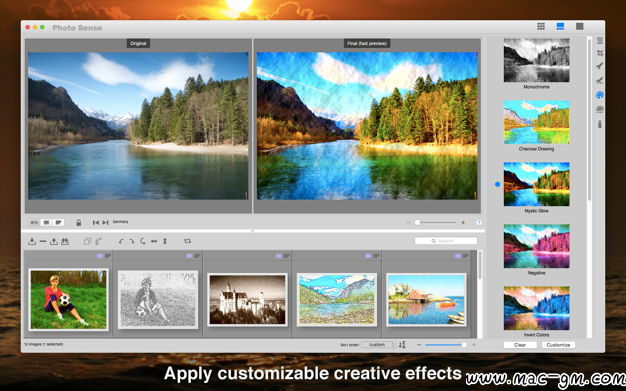Go to the previous image arrow
Screen dimensions: 626x391
click(96, 222)
